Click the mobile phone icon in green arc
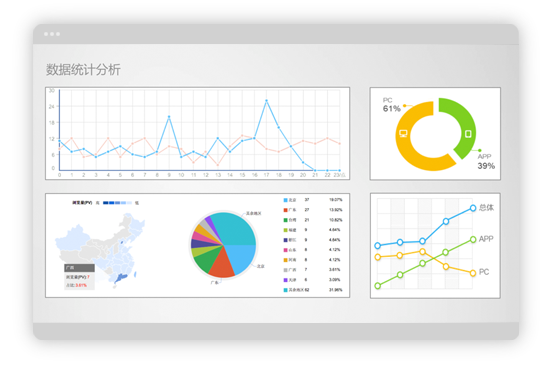 click(x=468, y=134)
